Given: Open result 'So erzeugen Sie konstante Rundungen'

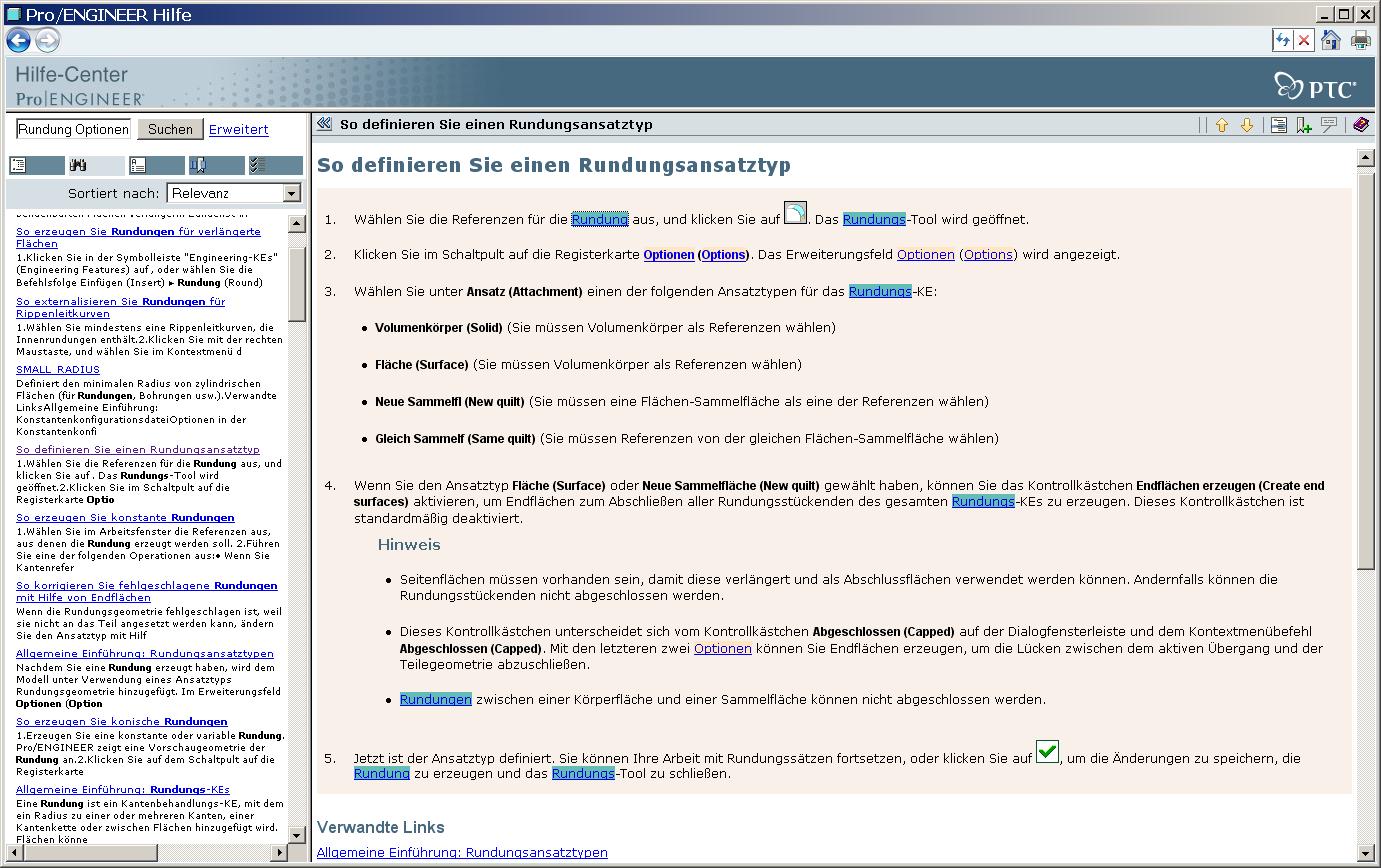Looking at the screenshot, I should tap(125, 517).
